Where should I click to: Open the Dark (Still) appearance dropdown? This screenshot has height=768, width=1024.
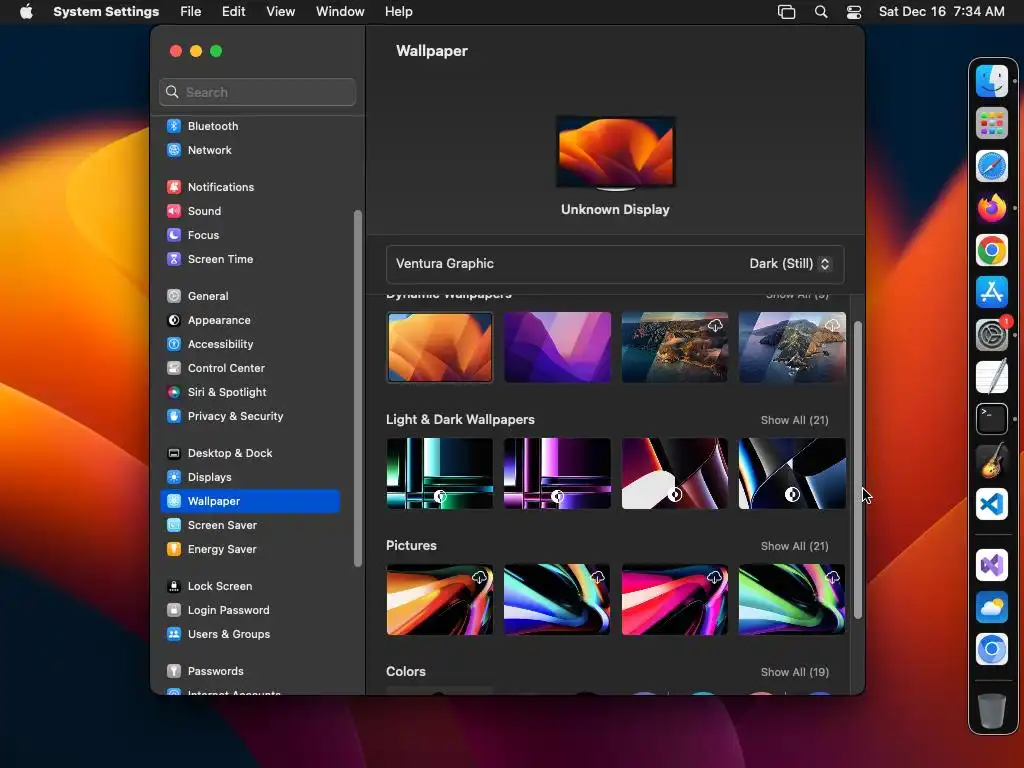790,264
